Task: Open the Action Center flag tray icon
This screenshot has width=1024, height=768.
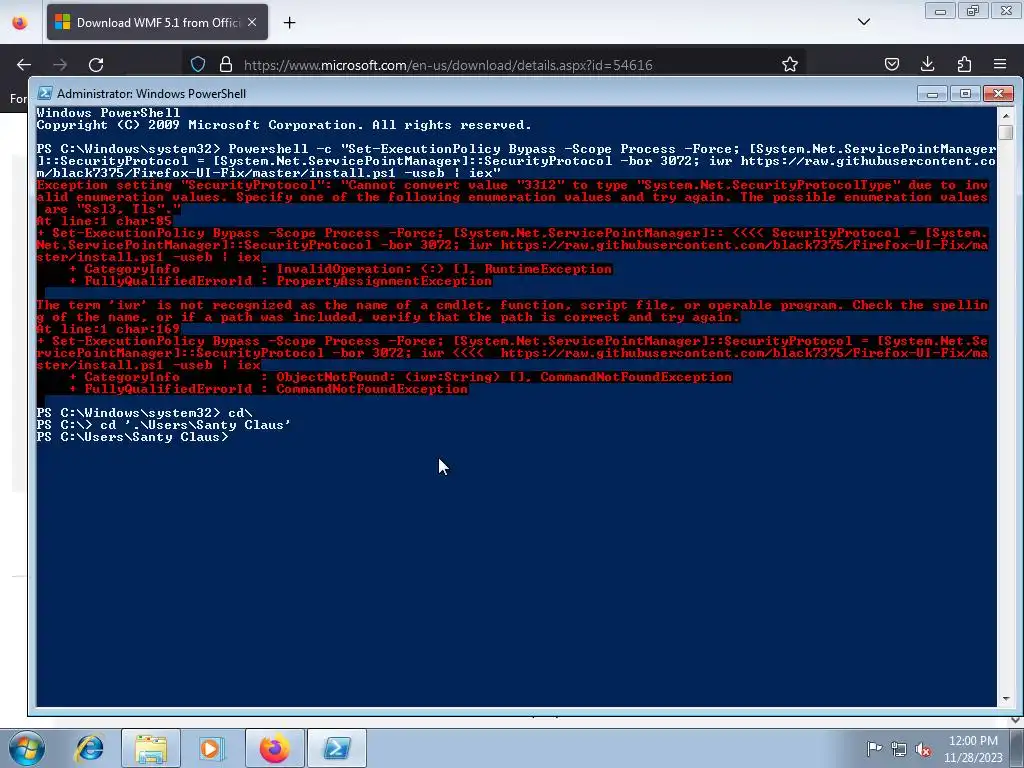Action: pyautogui.click(x=874, y=748)
